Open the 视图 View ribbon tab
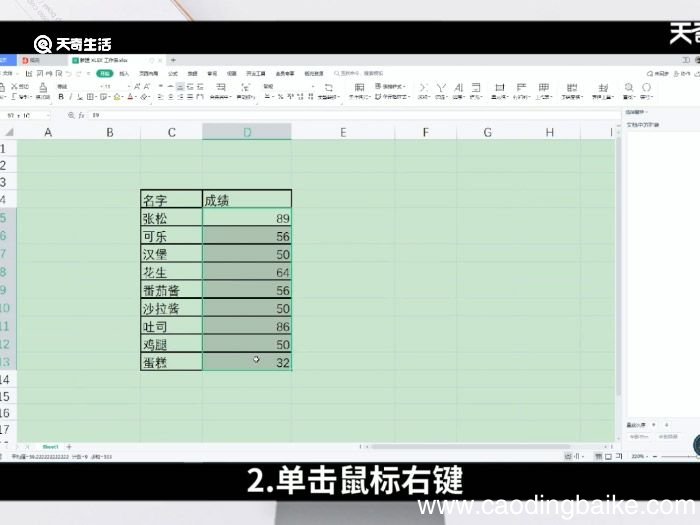Image resolution: width=700 pixels, height=525 pixels. coord(232,73)
